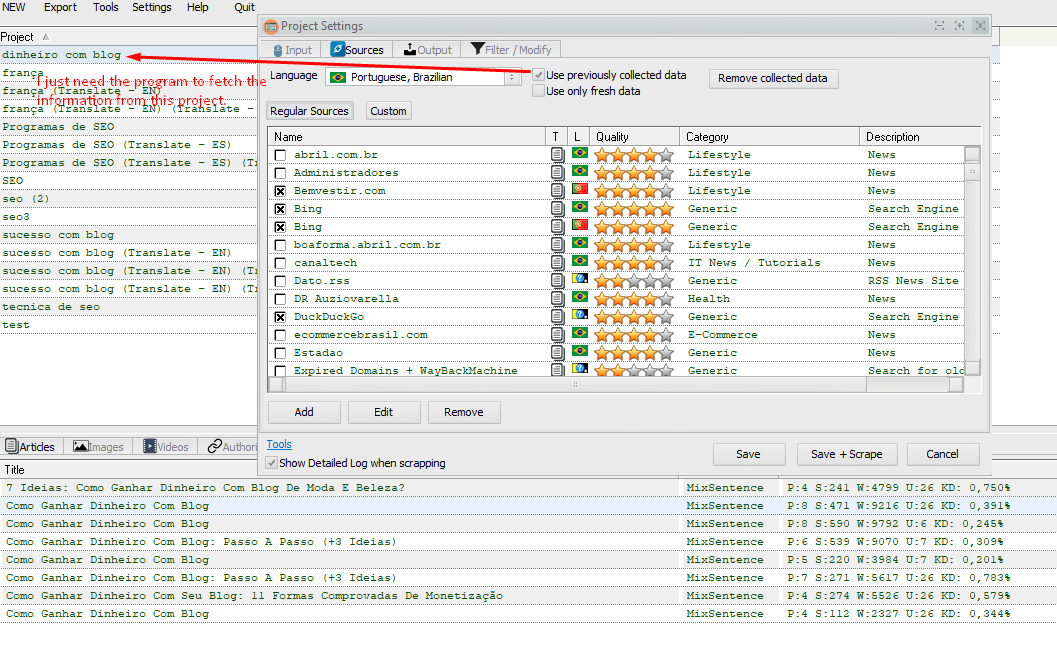Click quality stars for Dato.rss

[x=634, y=281]
